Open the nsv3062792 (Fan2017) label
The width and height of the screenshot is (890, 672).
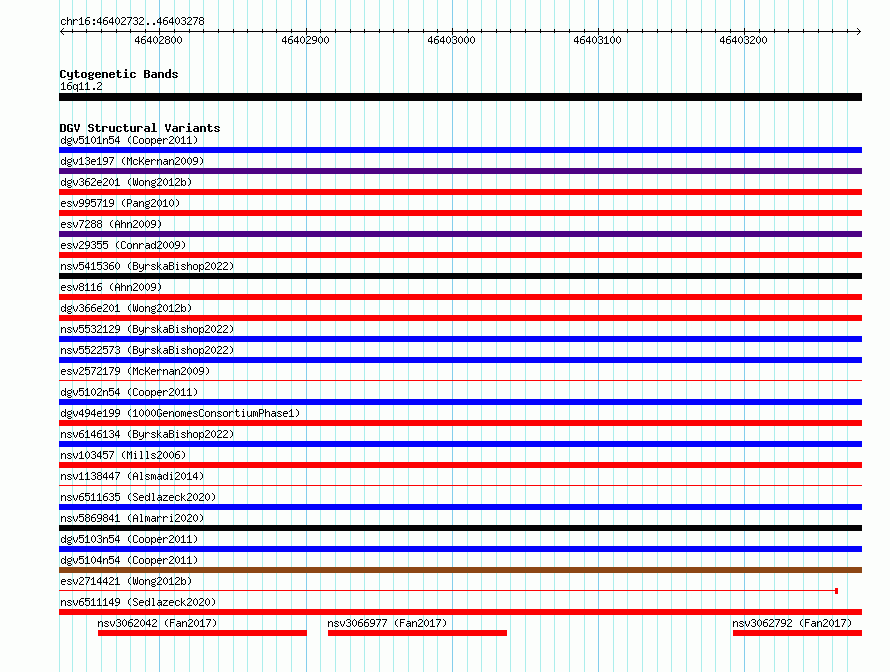click(792, 623)
